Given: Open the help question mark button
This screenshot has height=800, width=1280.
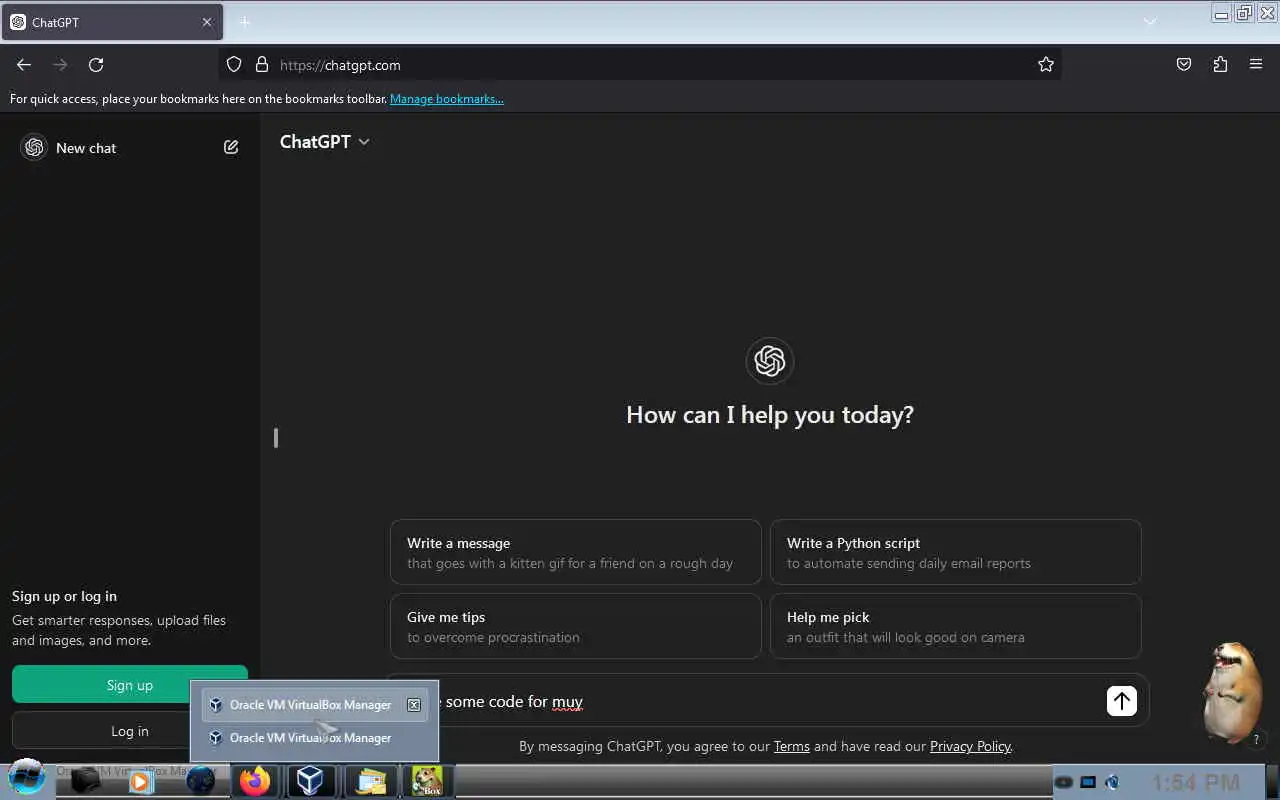Looking at the screenshot, I should point(1256,740).
